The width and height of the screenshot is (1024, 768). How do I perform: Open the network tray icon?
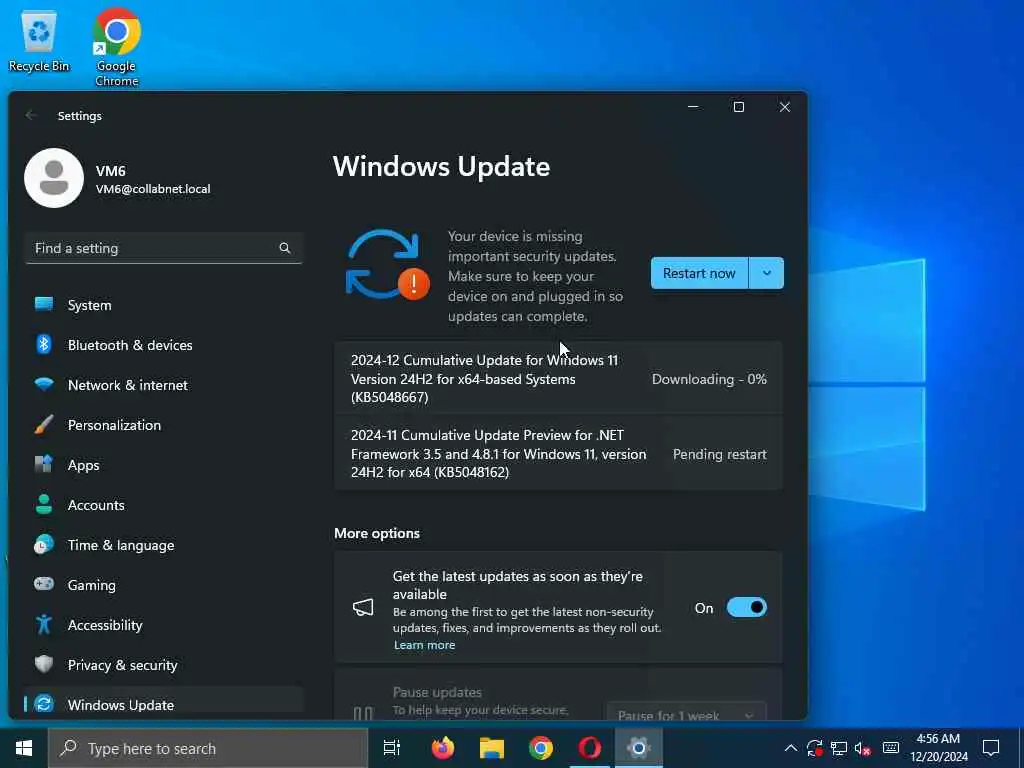tap(839, 748)
